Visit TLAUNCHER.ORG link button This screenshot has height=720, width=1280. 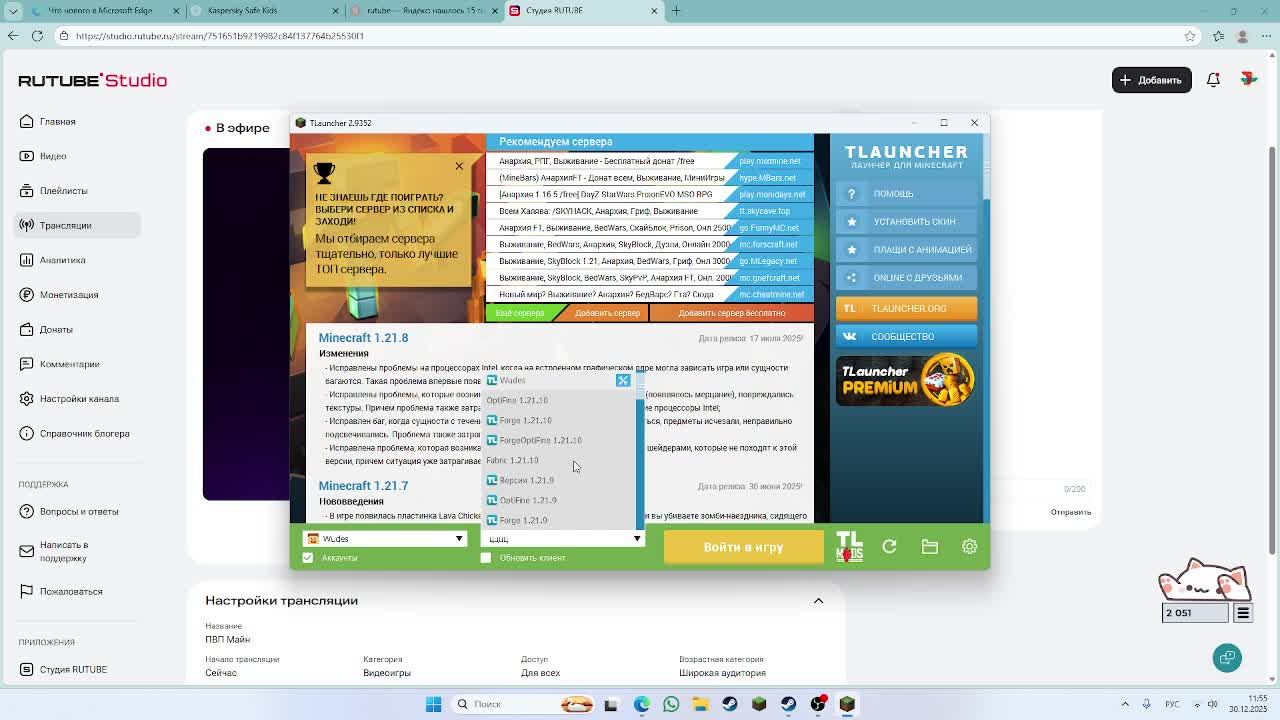point(906,308)
